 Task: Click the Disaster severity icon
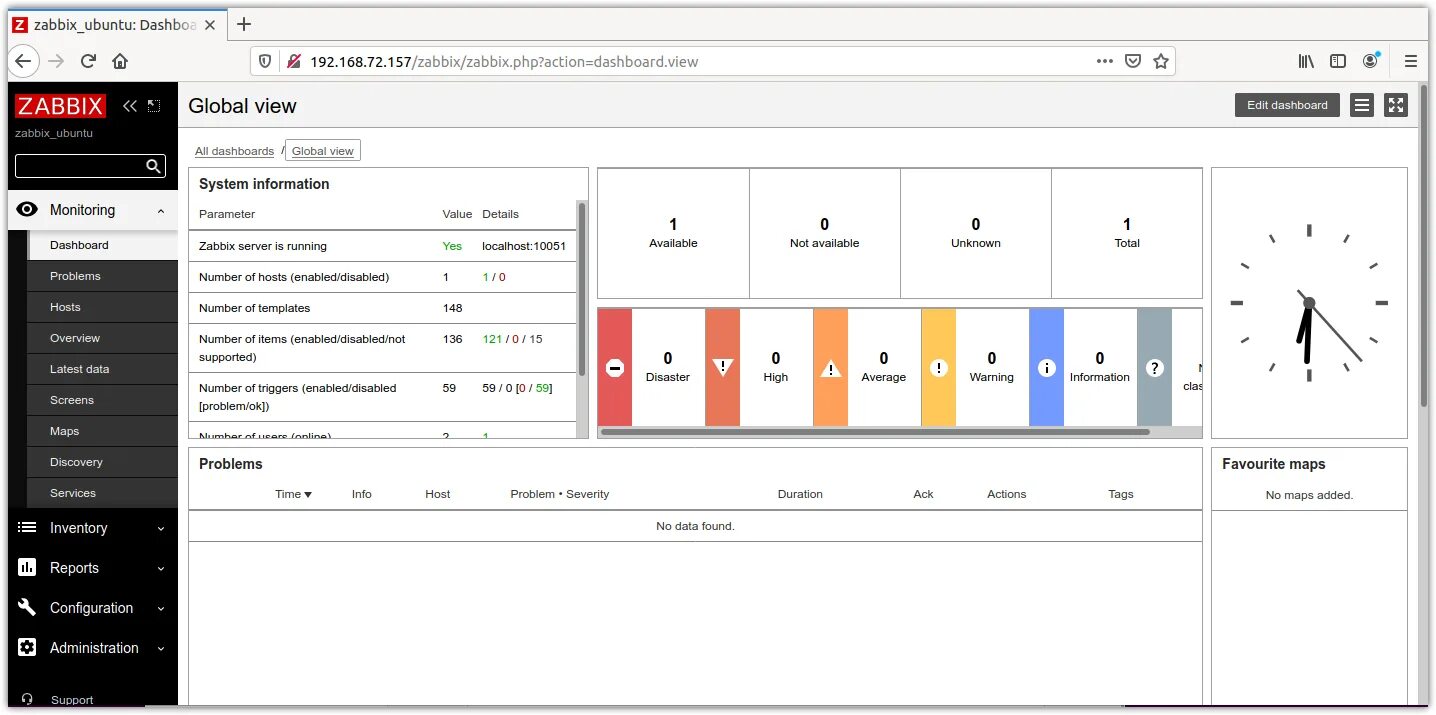coord(615,368)
